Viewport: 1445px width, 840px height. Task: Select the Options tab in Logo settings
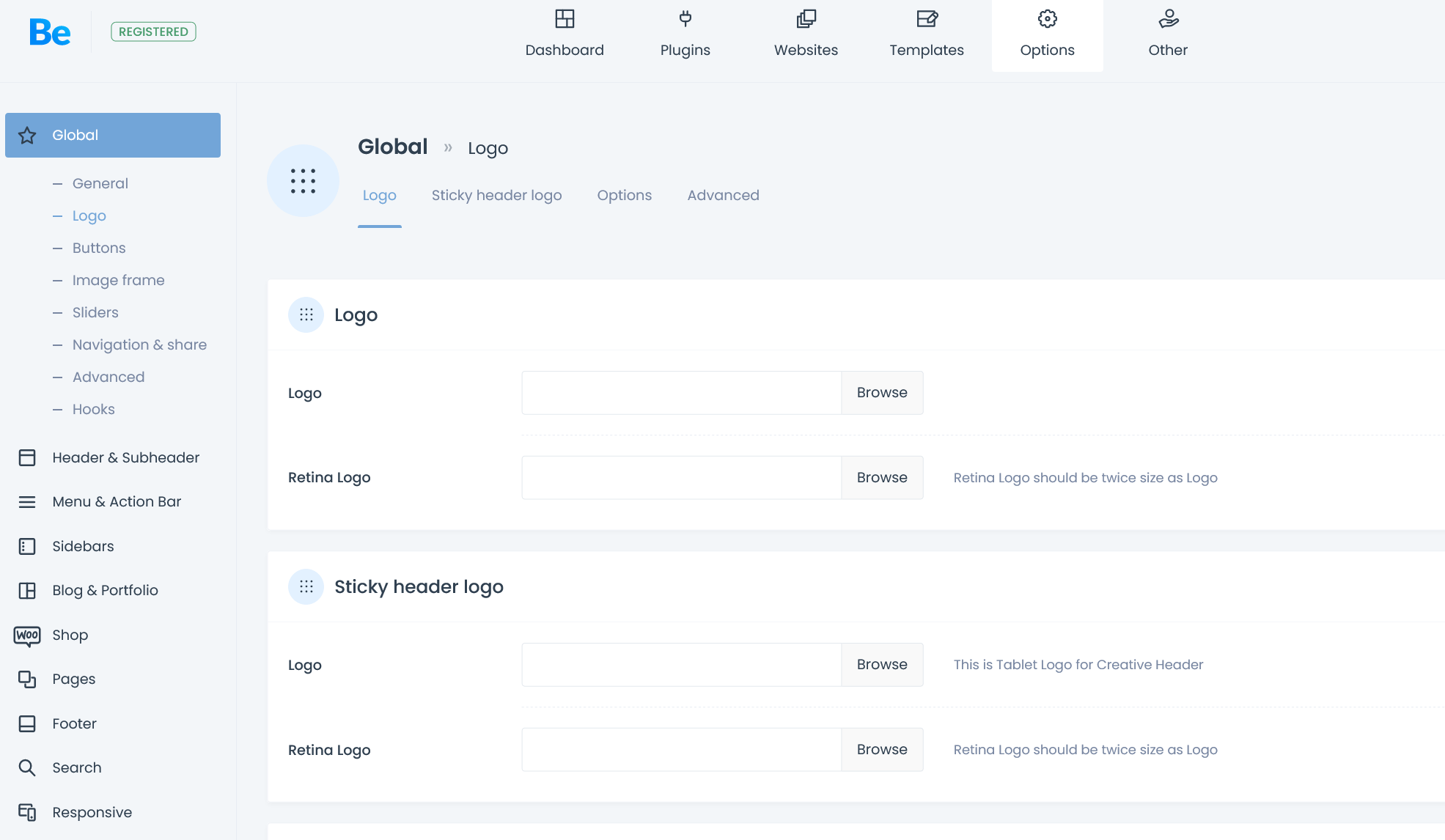pyautogui.click(x=624, y=195)
